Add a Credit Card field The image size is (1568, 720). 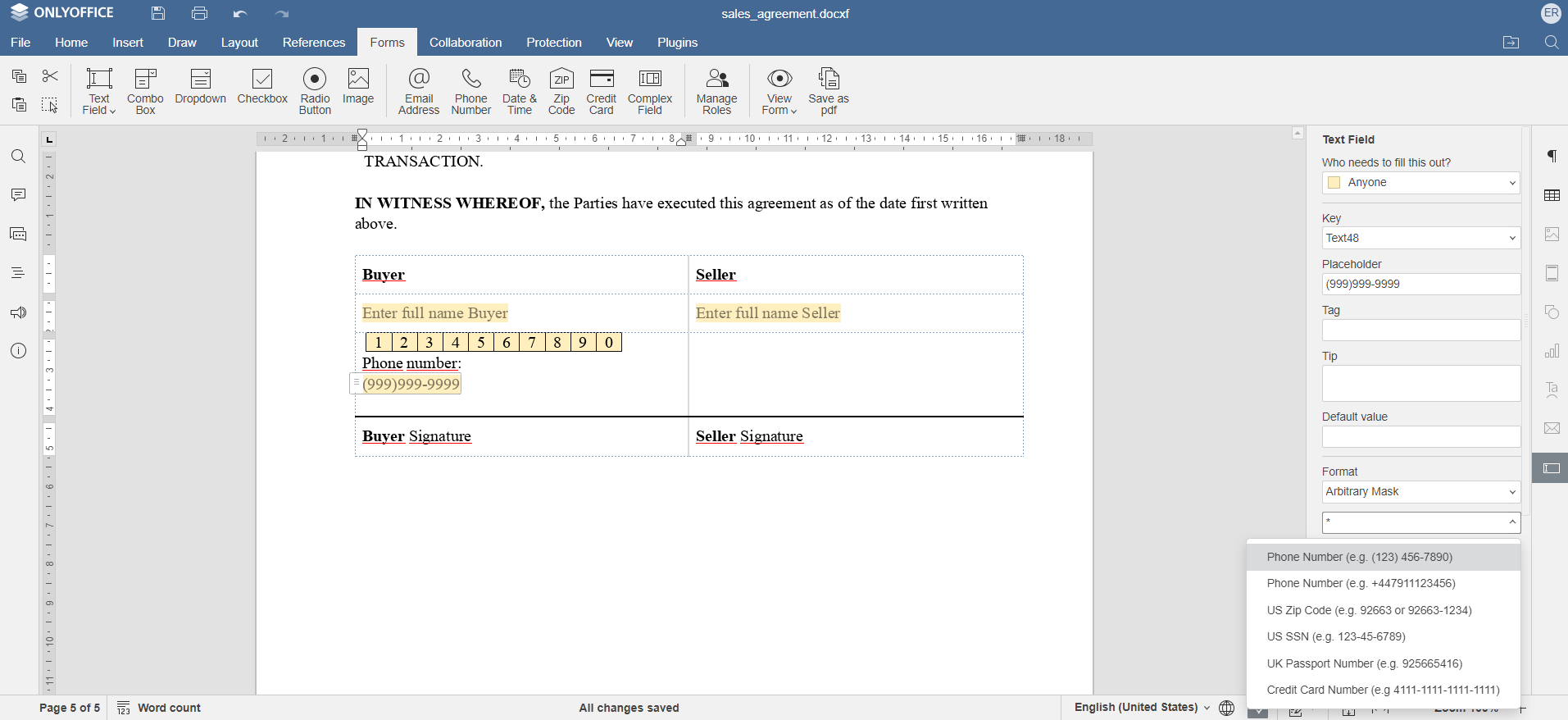pyautogui.click(x=601, y=91)
